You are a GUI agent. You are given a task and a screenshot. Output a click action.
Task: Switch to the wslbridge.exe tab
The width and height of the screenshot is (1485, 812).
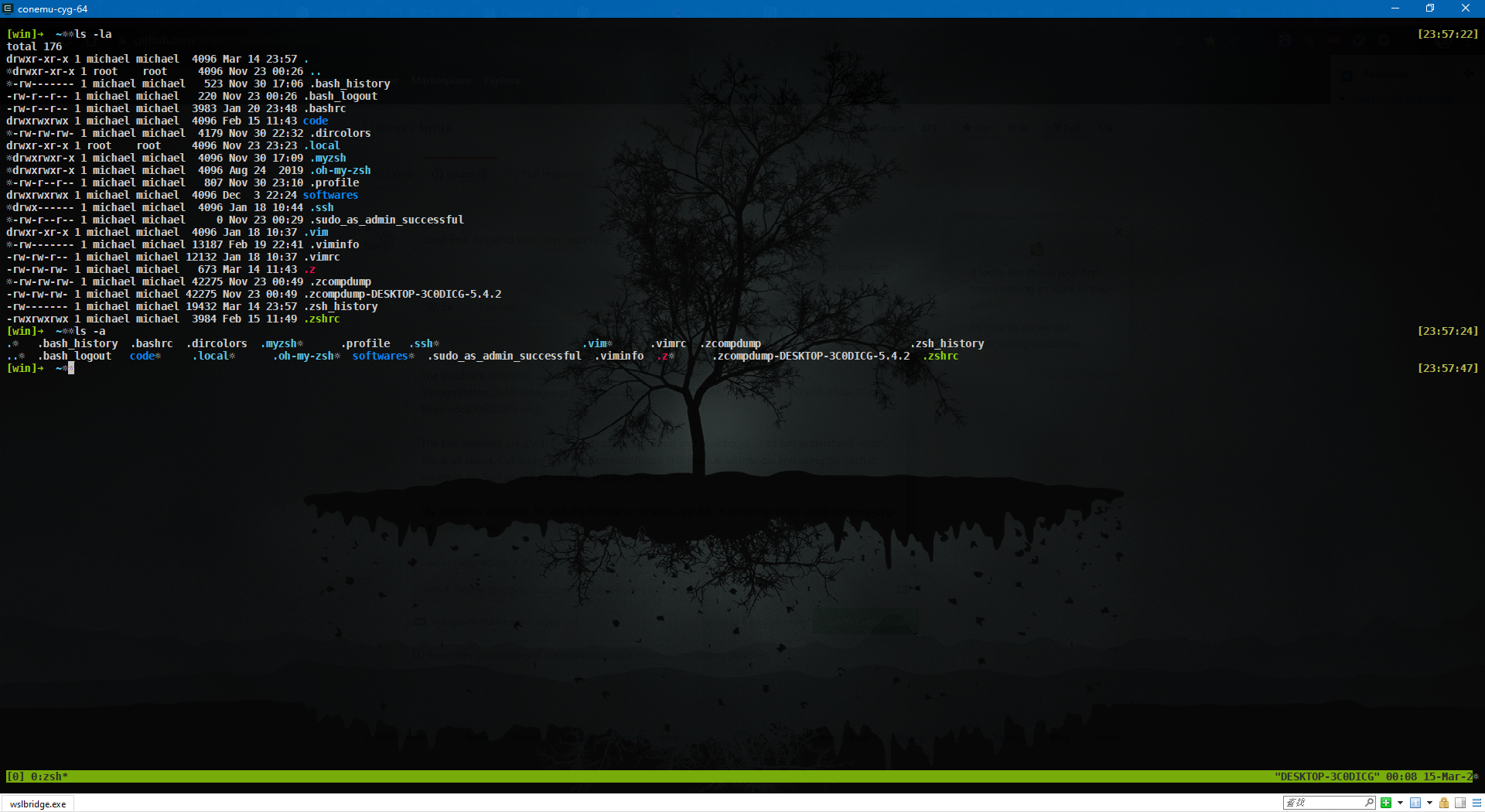point(37,803)
